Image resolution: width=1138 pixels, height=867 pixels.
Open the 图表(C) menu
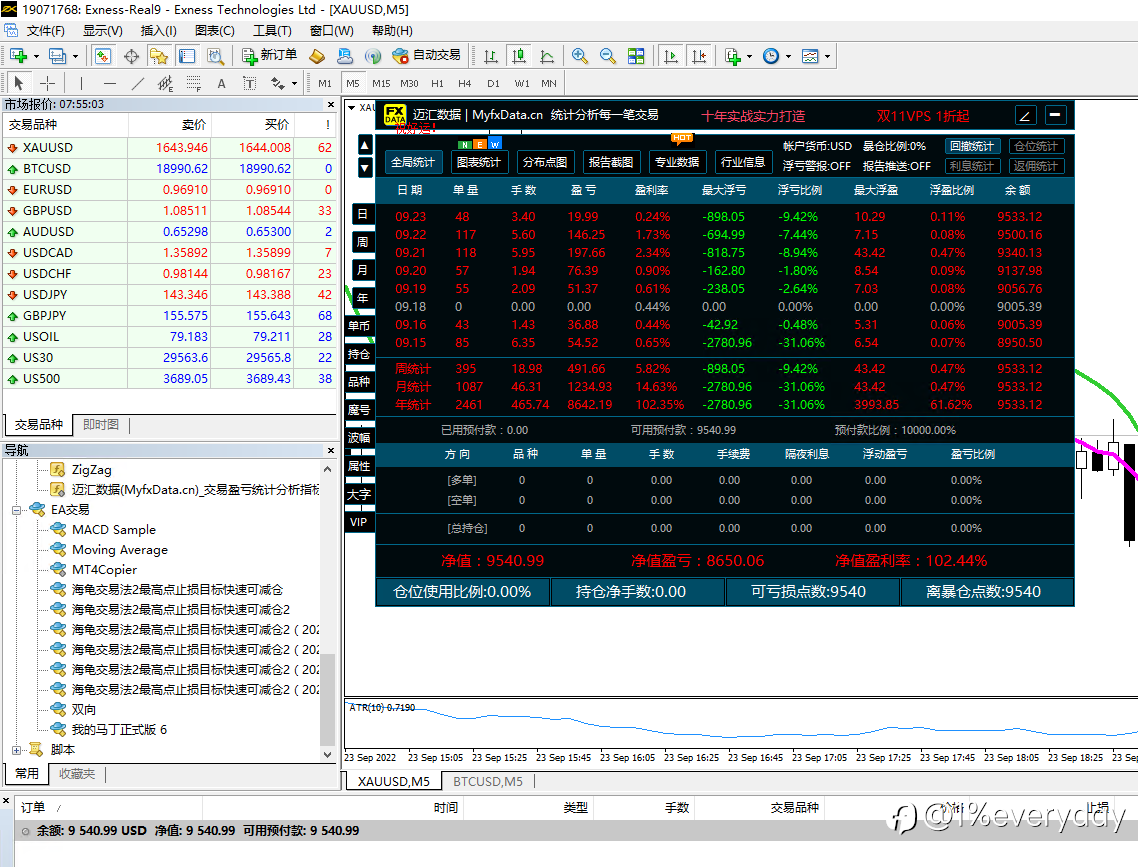215,30
